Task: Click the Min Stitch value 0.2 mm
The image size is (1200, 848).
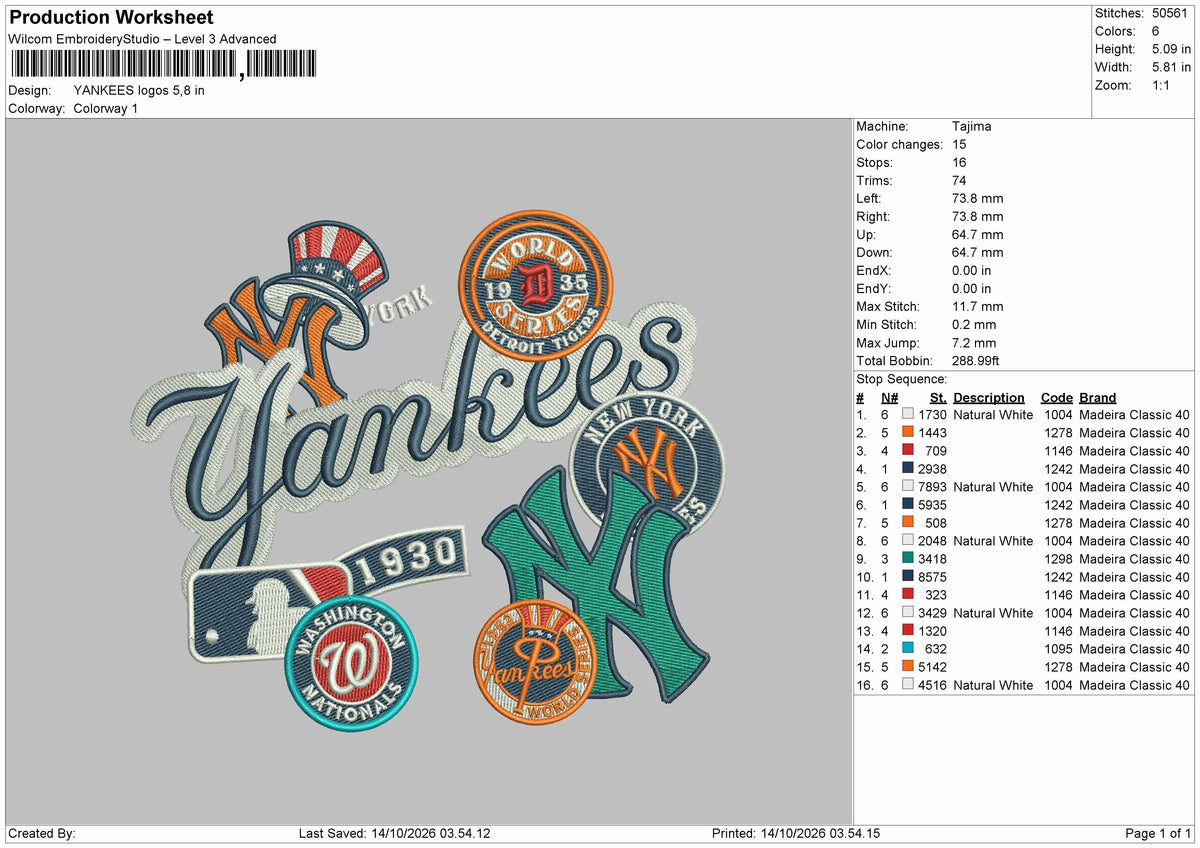Action: 974,325
